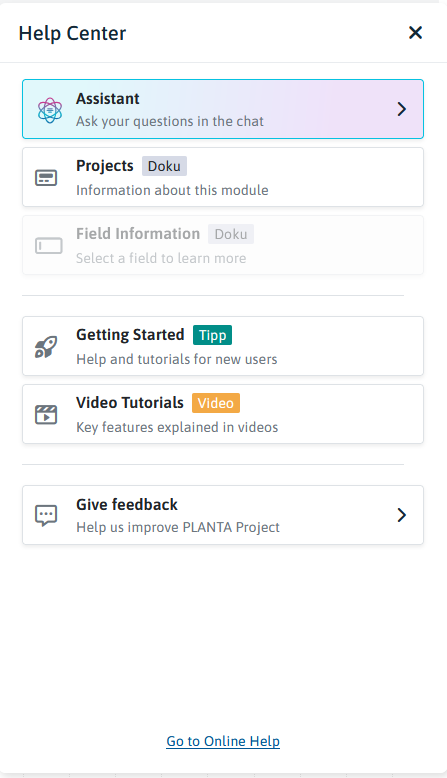Expand the Assistant chat via its chevron
The width and height of the screenshot is (447, 778).
click(402, 109)
